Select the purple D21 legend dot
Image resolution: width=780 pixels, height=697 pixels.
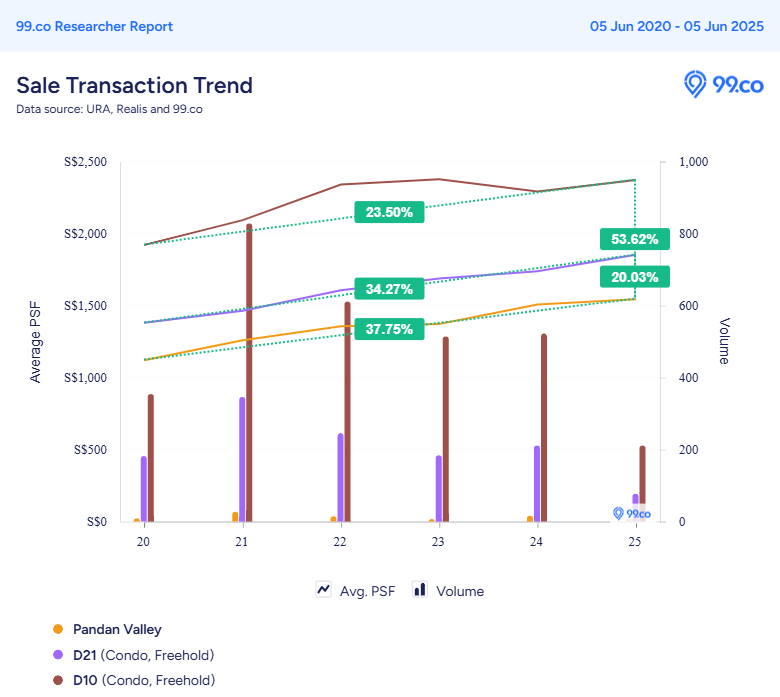pos(58,655)
